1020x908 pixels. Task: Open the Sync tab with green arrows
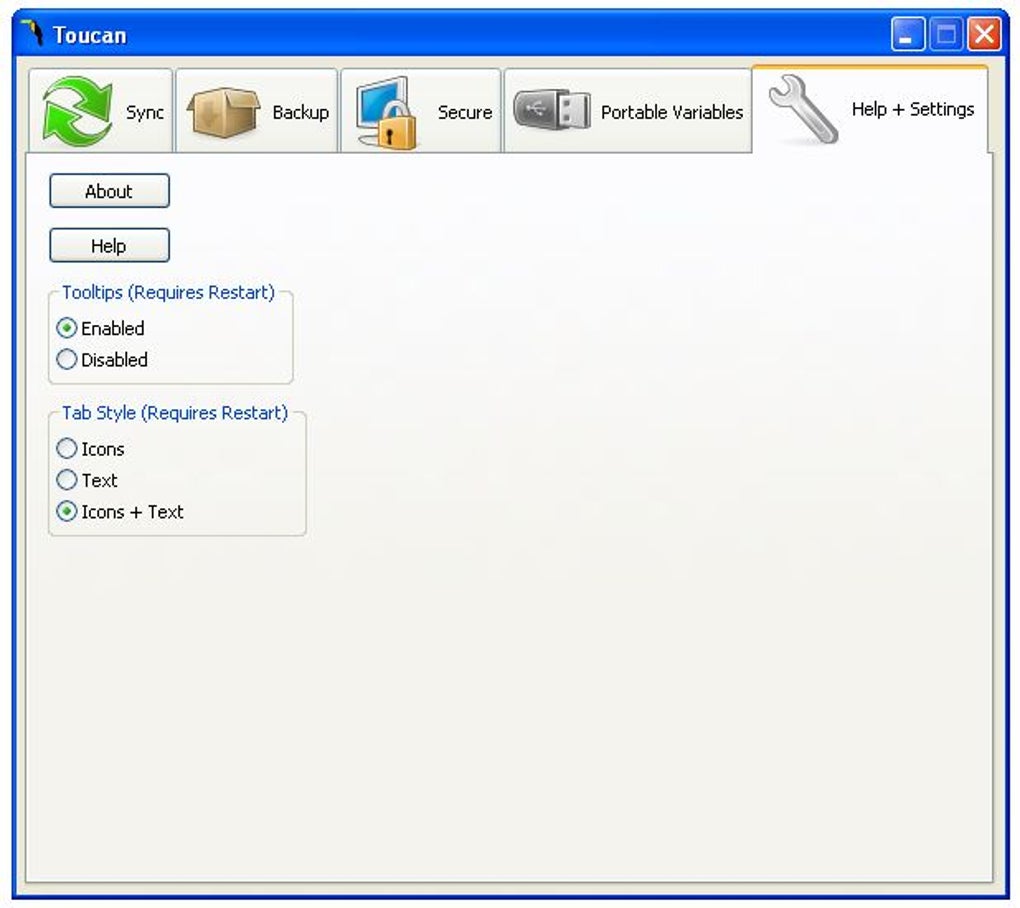coord(101,111)
